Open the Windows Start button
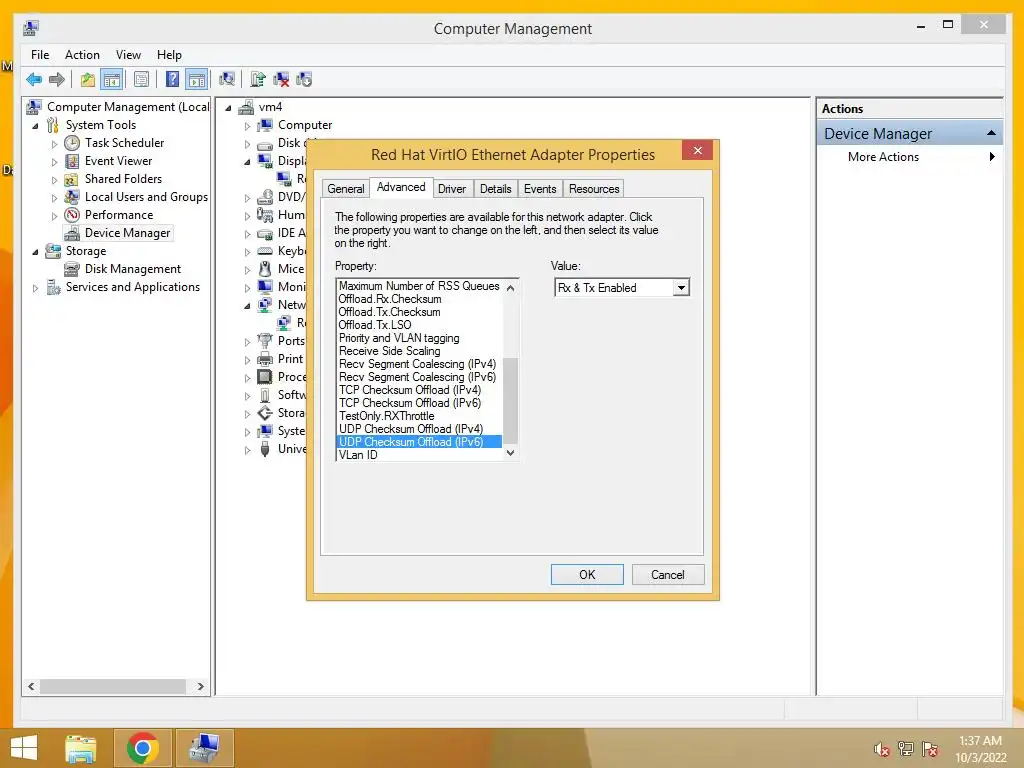1024x768 pixels. click(24, 748)
